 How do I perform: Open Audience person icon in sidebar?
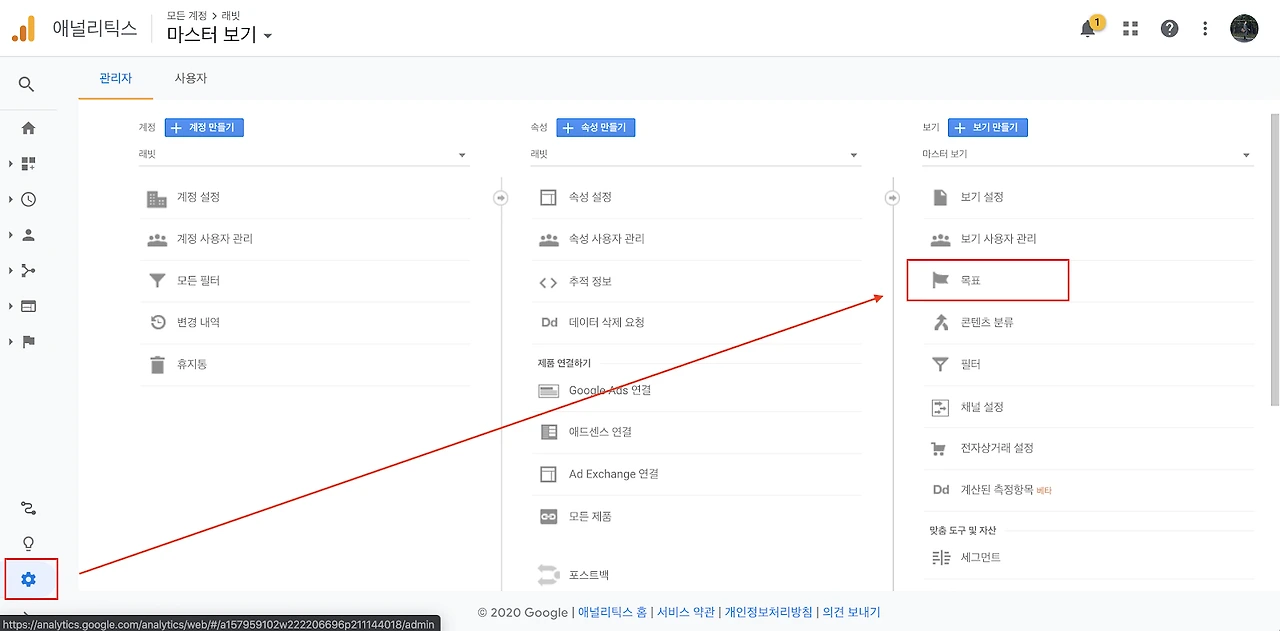(28, 235)
